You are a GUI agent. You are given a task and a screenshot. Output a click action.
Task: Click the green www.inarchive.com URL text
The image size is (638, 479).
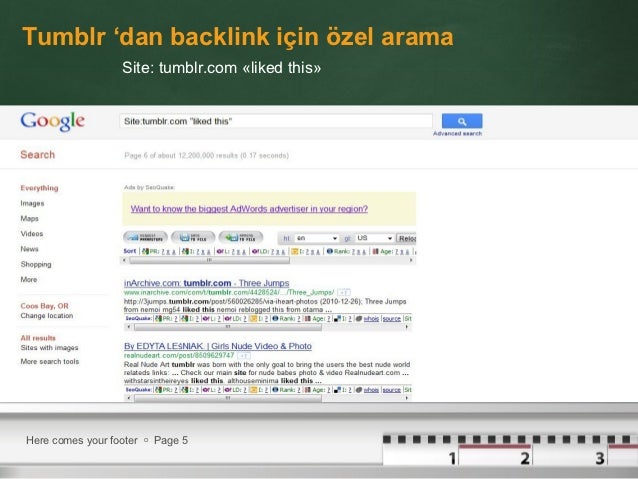pyautogui.click(x=229, y=293)
